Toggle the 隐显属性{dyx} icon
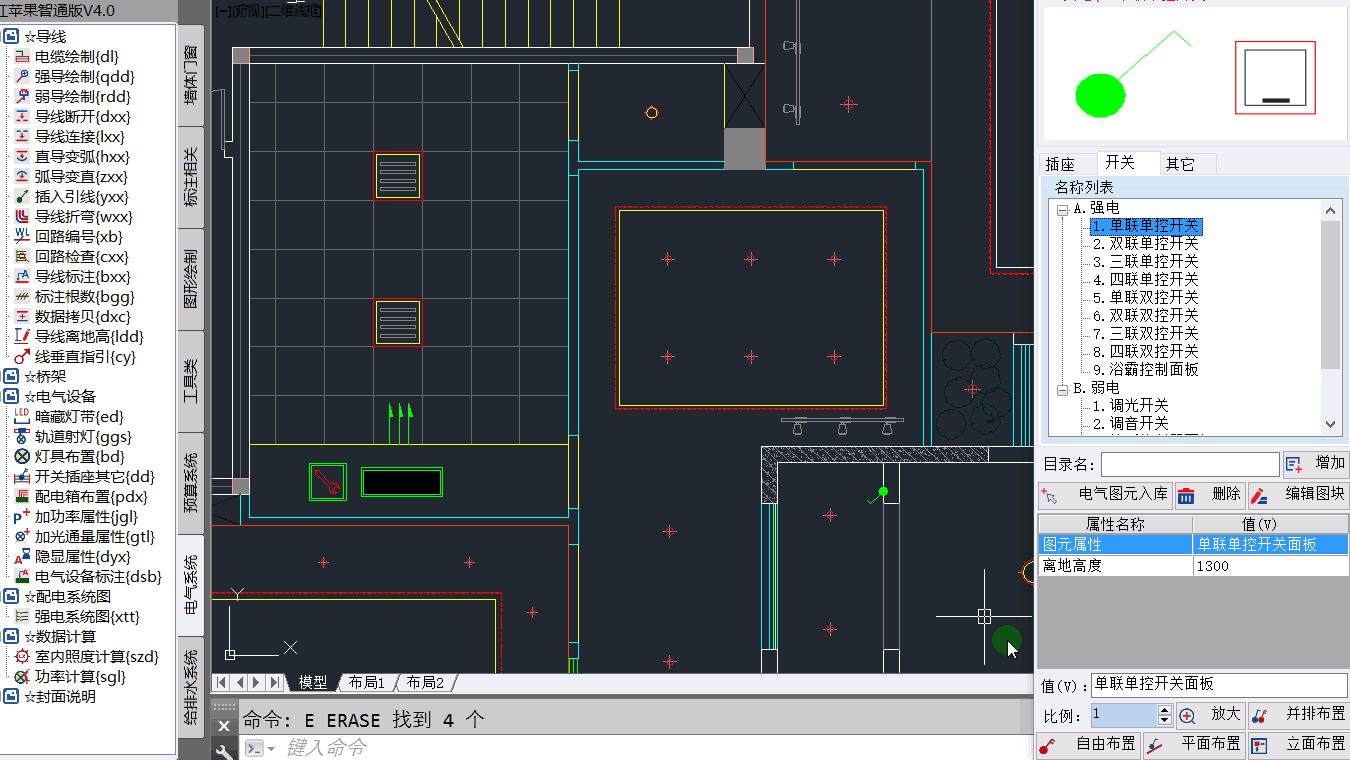Screen dimensions: 1350x760 (x=22, y=557)
